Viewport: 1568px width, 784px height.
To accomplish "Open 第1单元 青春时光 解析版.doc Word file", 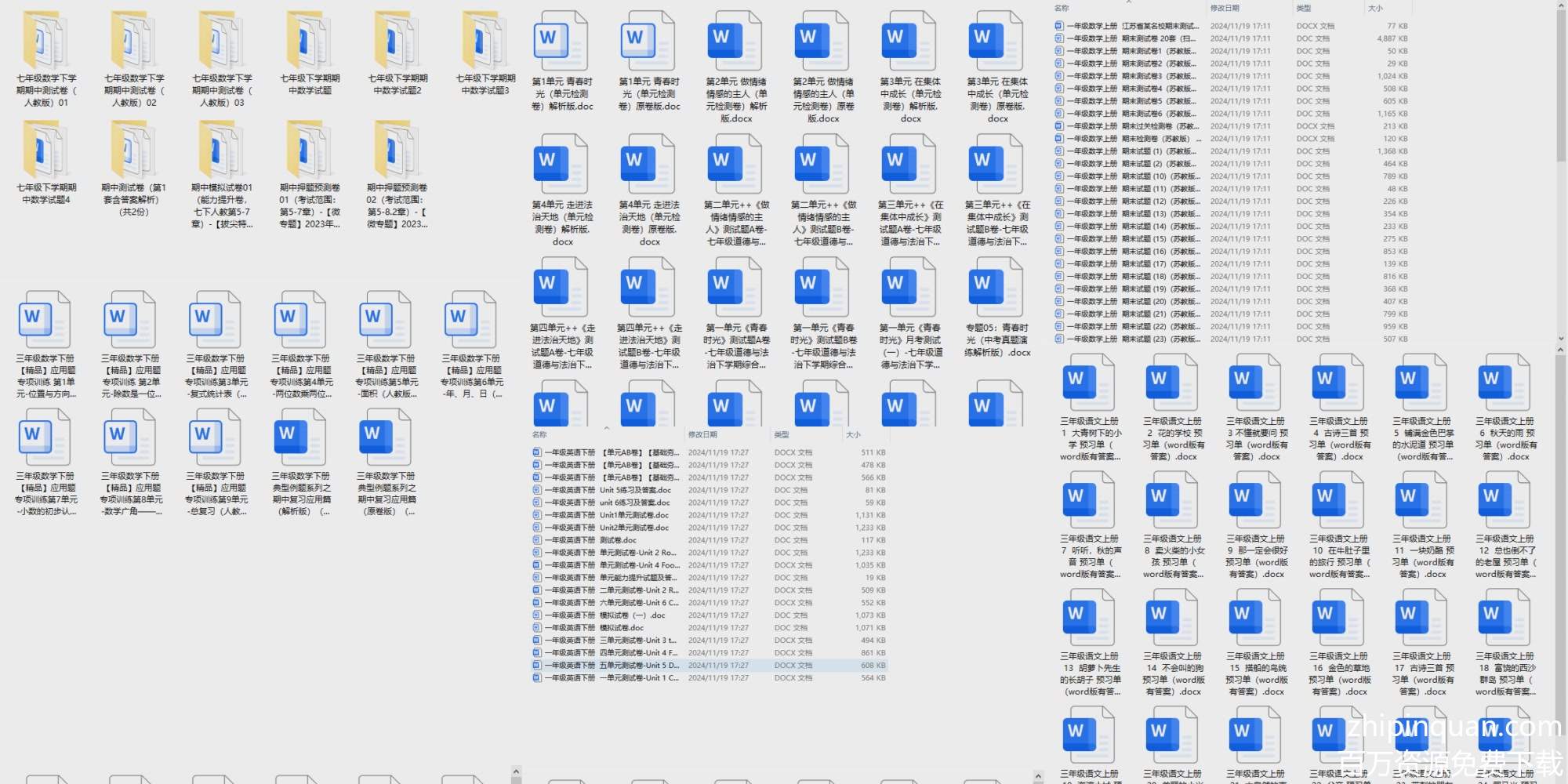I will (561, 41).
